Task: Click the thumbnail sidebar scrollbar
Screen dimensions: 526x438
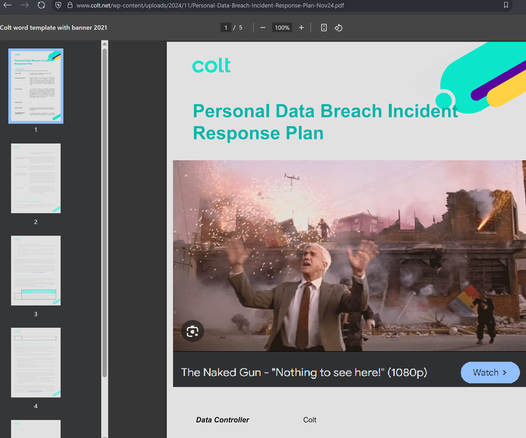Action: 105,213
